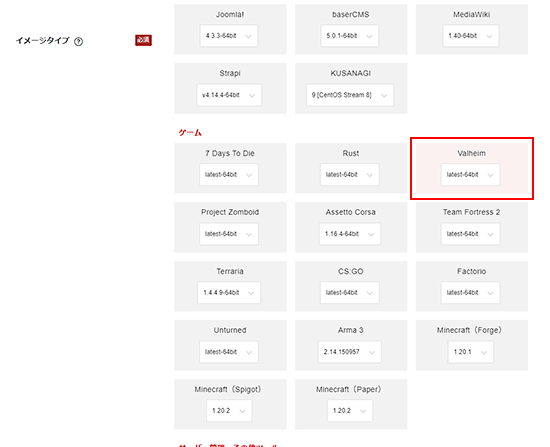Select the Minecraft (Spigot) title
The width and height of the screenshot is (550, 447).
[228, 389]
